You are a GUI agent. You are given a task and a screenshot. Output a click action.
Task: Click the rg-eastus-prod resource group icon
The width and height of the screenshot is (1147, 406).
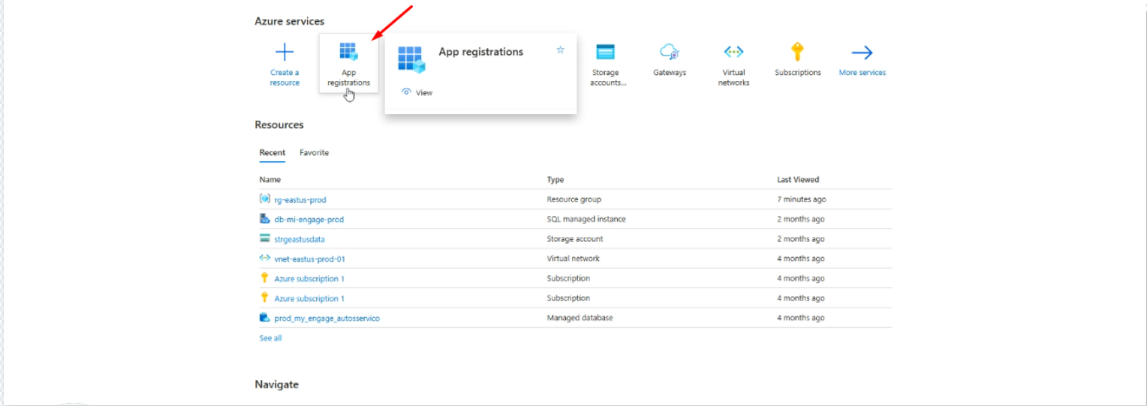click(x=265, y=199)
